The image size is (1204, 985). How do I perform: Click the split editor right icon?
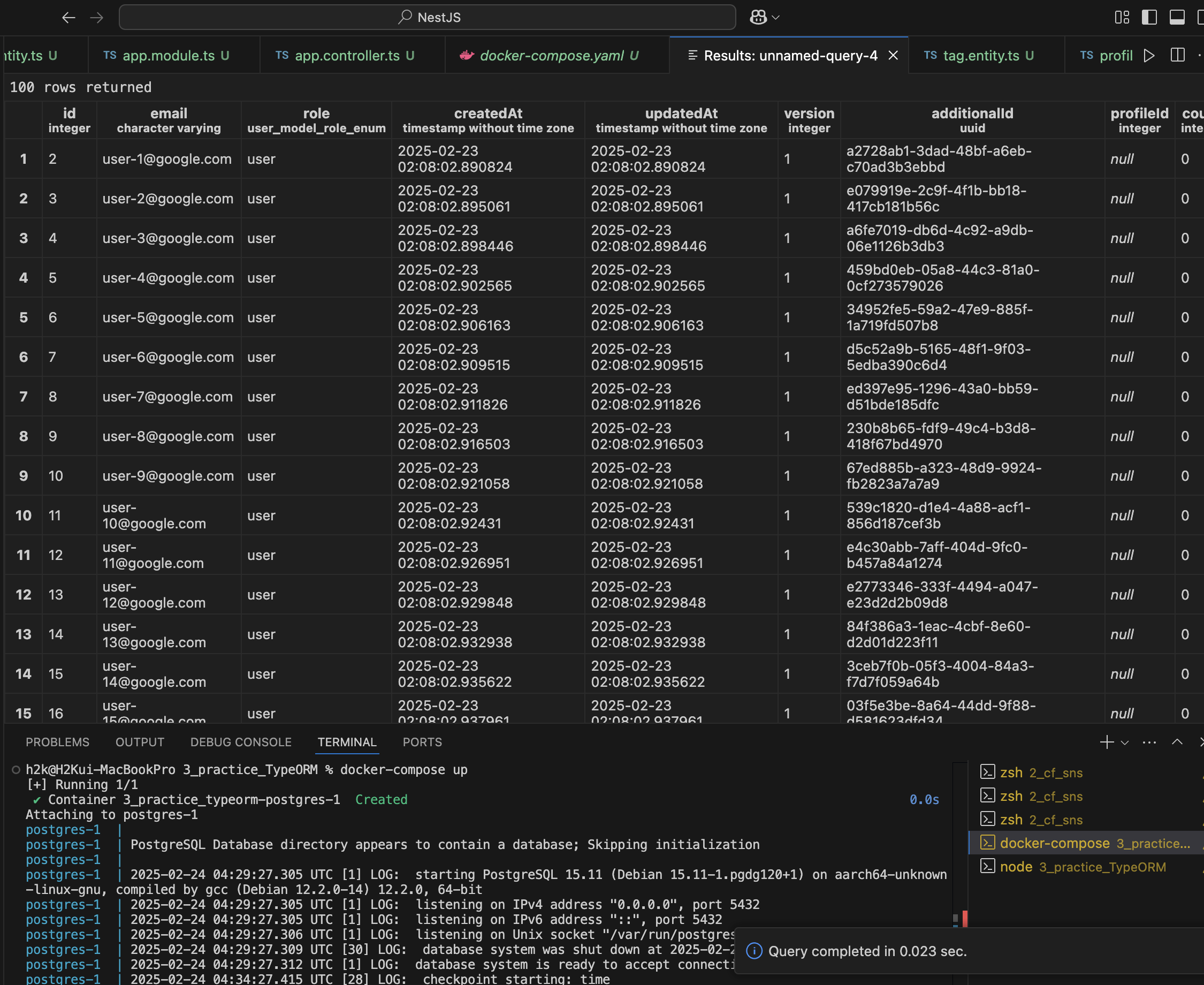1177,55
